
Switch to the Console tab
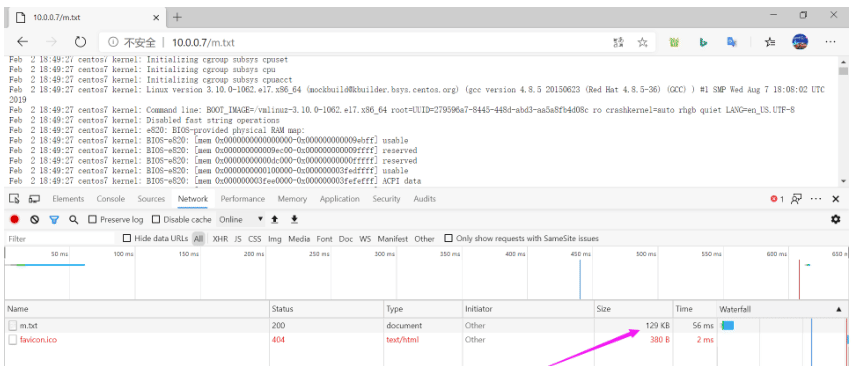coord(111,199)
